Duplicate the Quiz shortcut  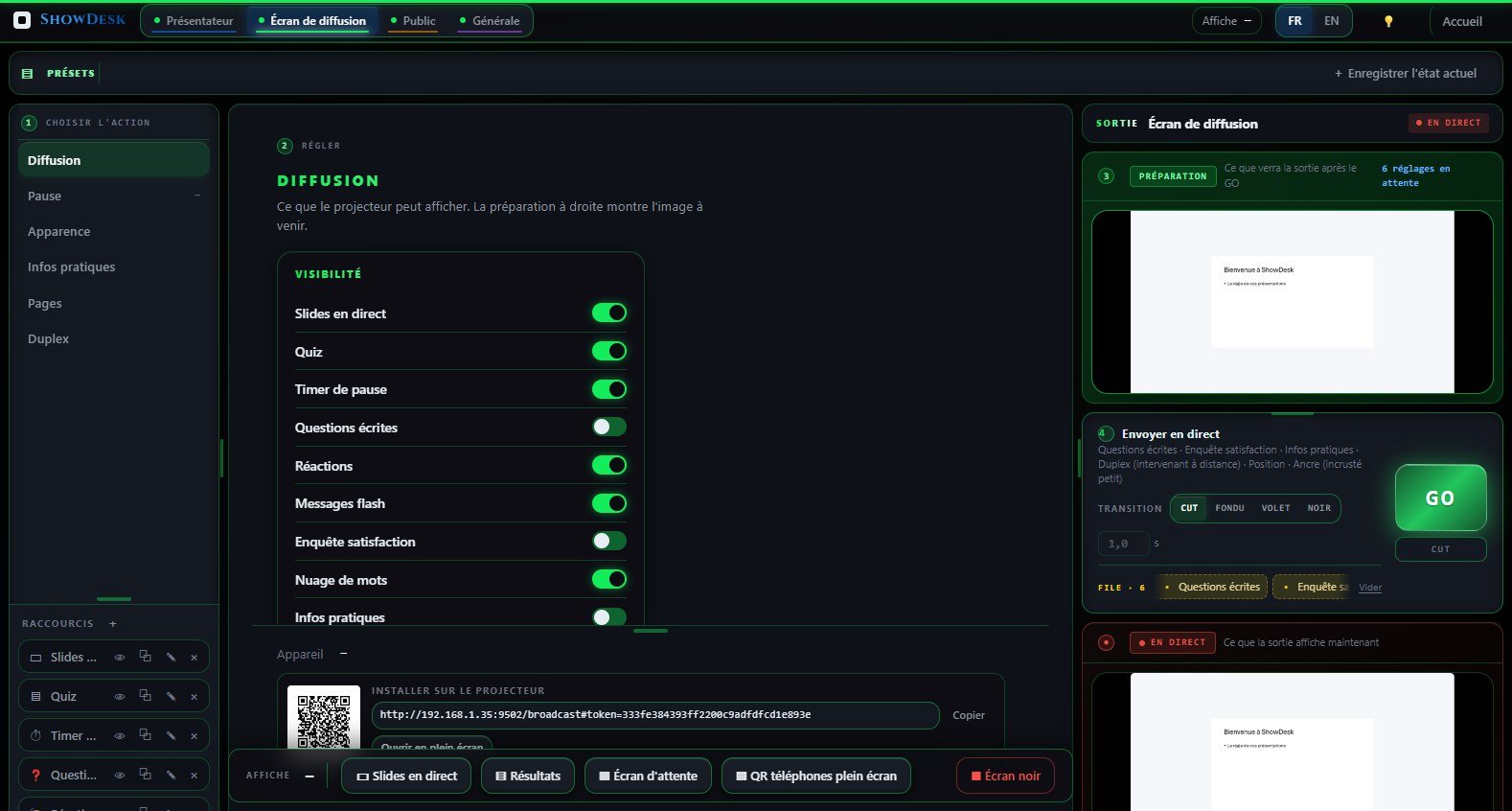(x=146, y=696)
